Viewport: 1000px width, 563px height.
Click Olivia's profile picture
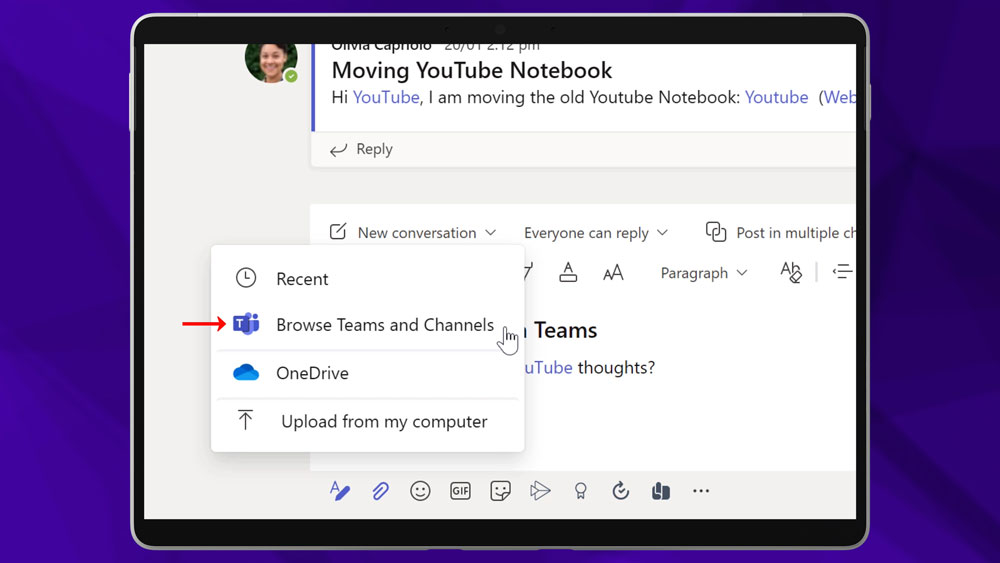[271, 62]
